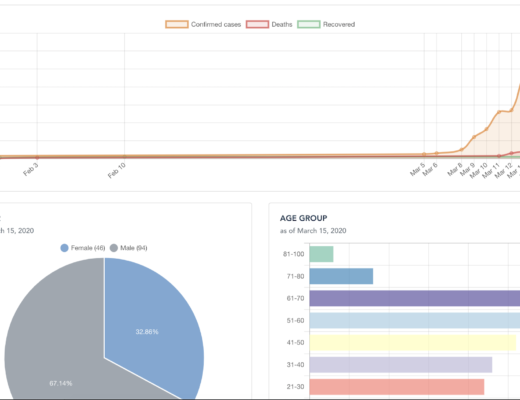Click the AGE GROUP heading

click(x=303, y=218)
